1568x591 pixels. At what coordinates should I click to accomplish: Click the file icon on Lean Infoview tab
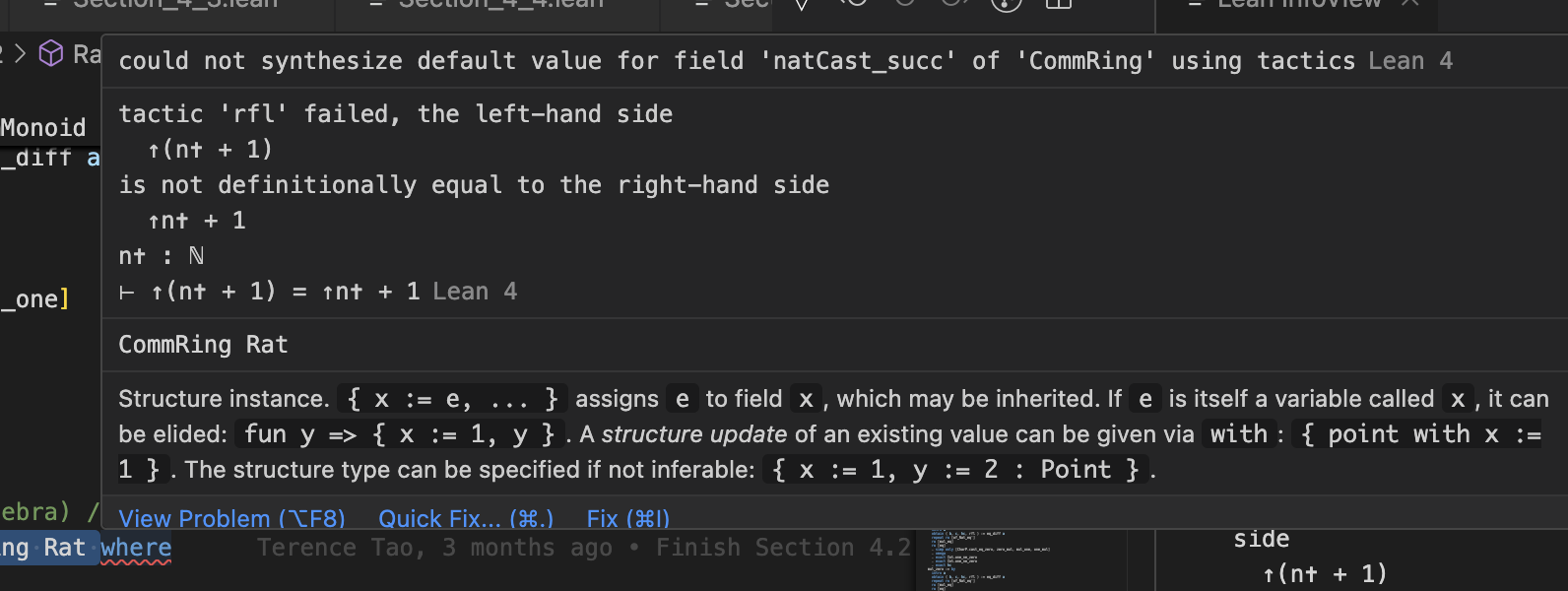[x=1195, y=3]
